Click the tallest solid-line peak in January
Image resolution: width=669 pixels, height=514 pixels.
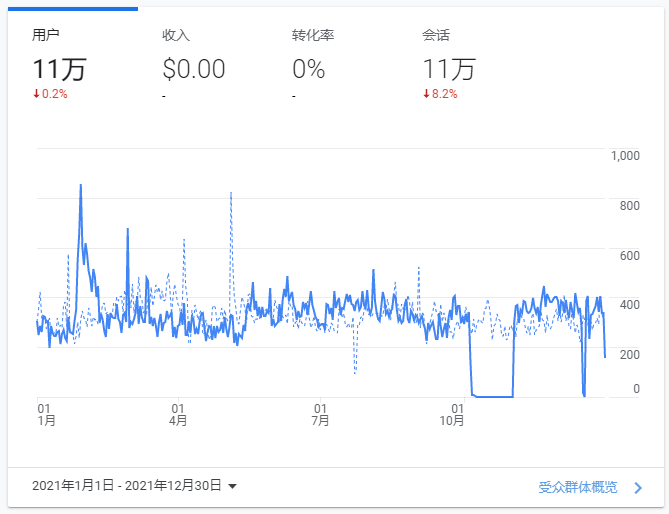[x=80, y=186]
